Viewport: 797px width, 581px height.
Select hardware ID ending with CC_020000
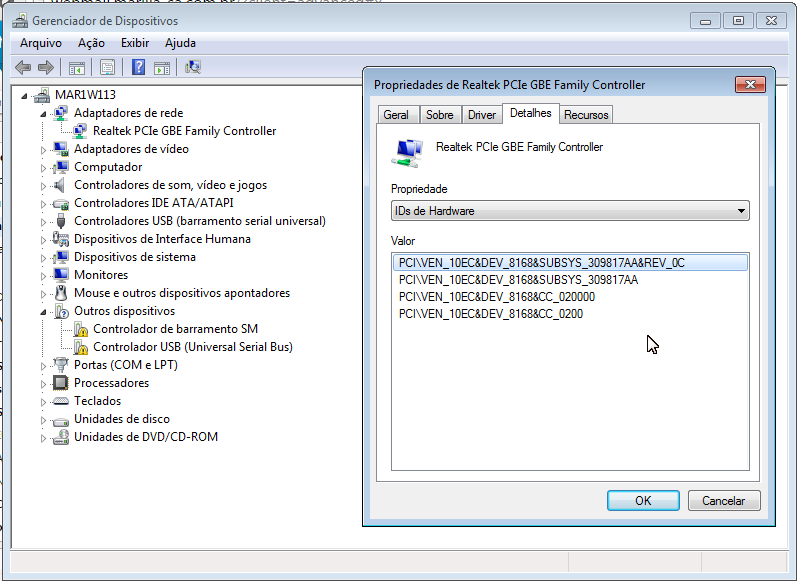click(497, 297)
